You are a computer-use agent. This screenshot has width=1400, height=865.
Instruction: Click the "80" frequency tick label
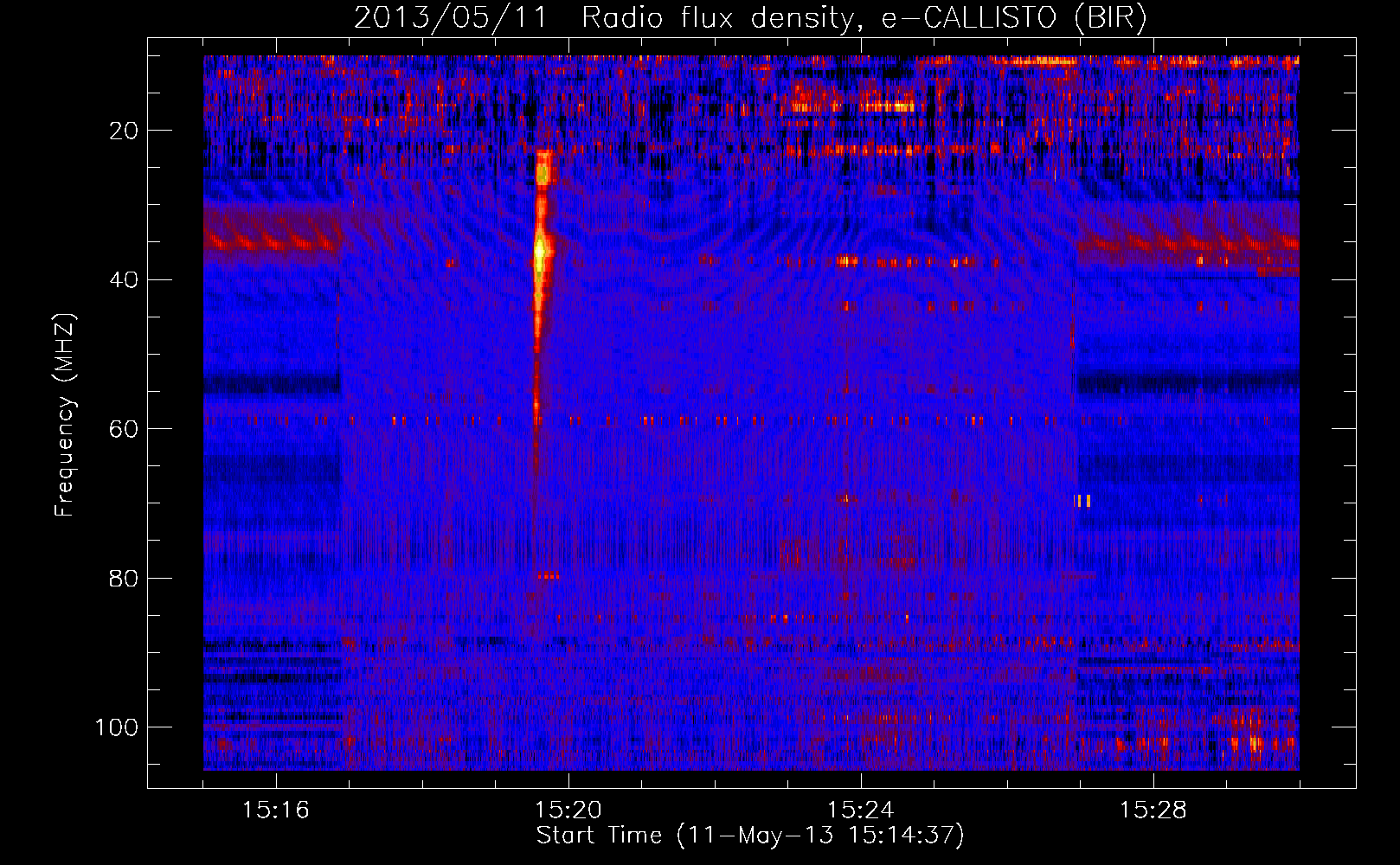click(124, 578)
